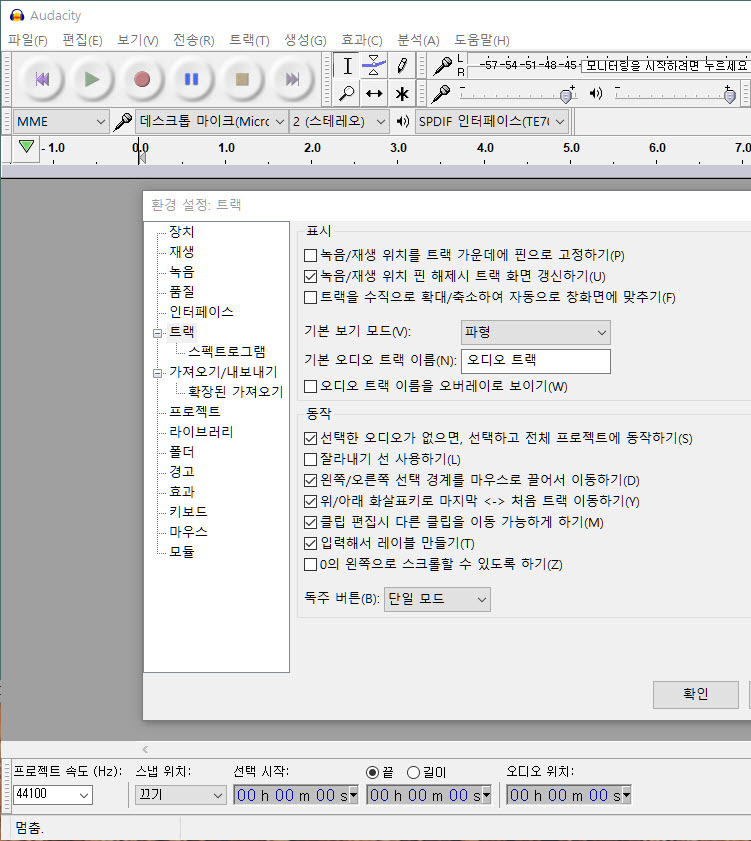Open the 편집(E) menu
Viewport: 751px width, 841px height.
point(83,40)
